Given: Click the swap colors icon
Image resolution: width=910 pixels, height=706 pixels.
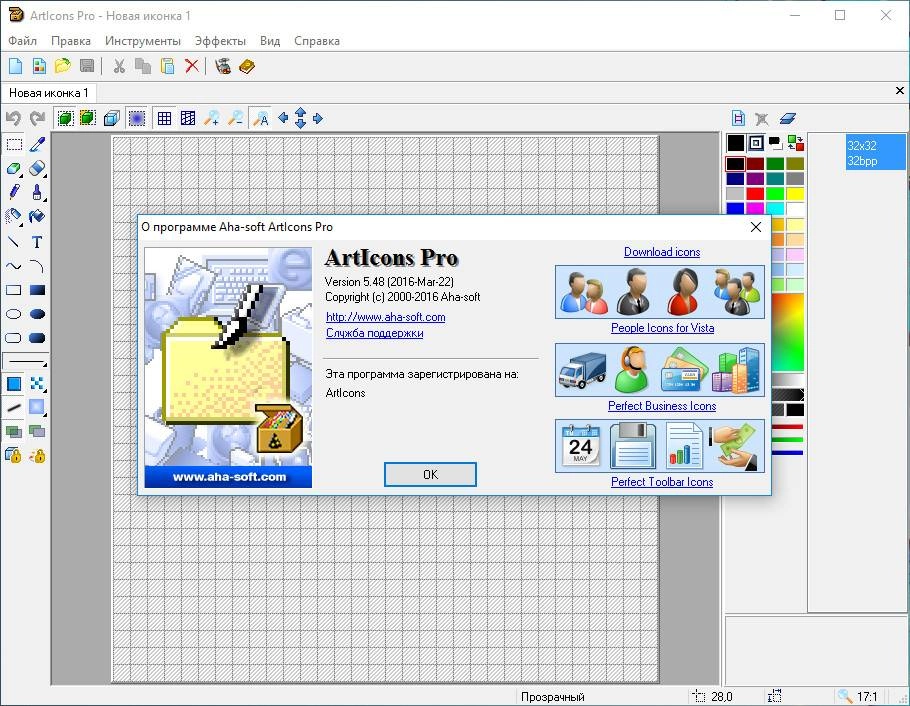Looking at the screenshot, I should point(795,143).
